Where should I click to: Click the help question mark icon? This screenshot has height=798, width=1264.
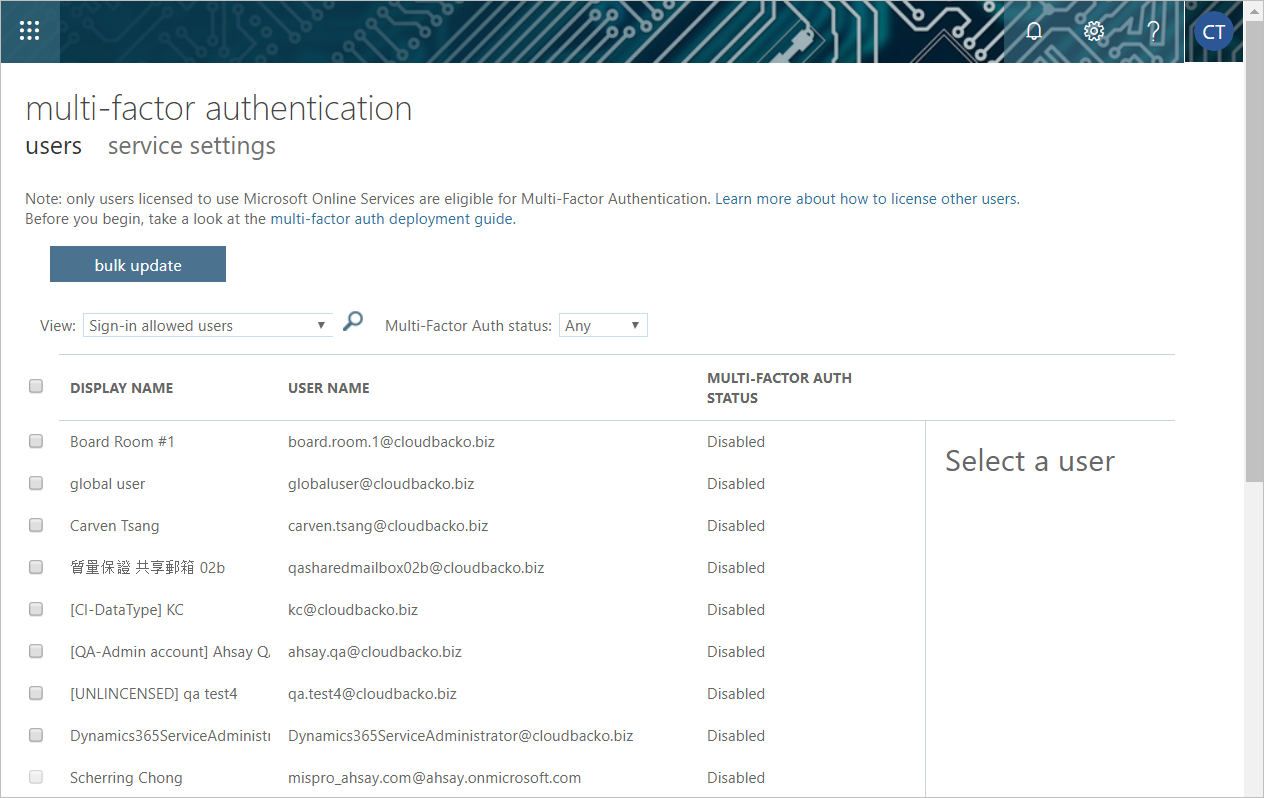point(1153,31)
